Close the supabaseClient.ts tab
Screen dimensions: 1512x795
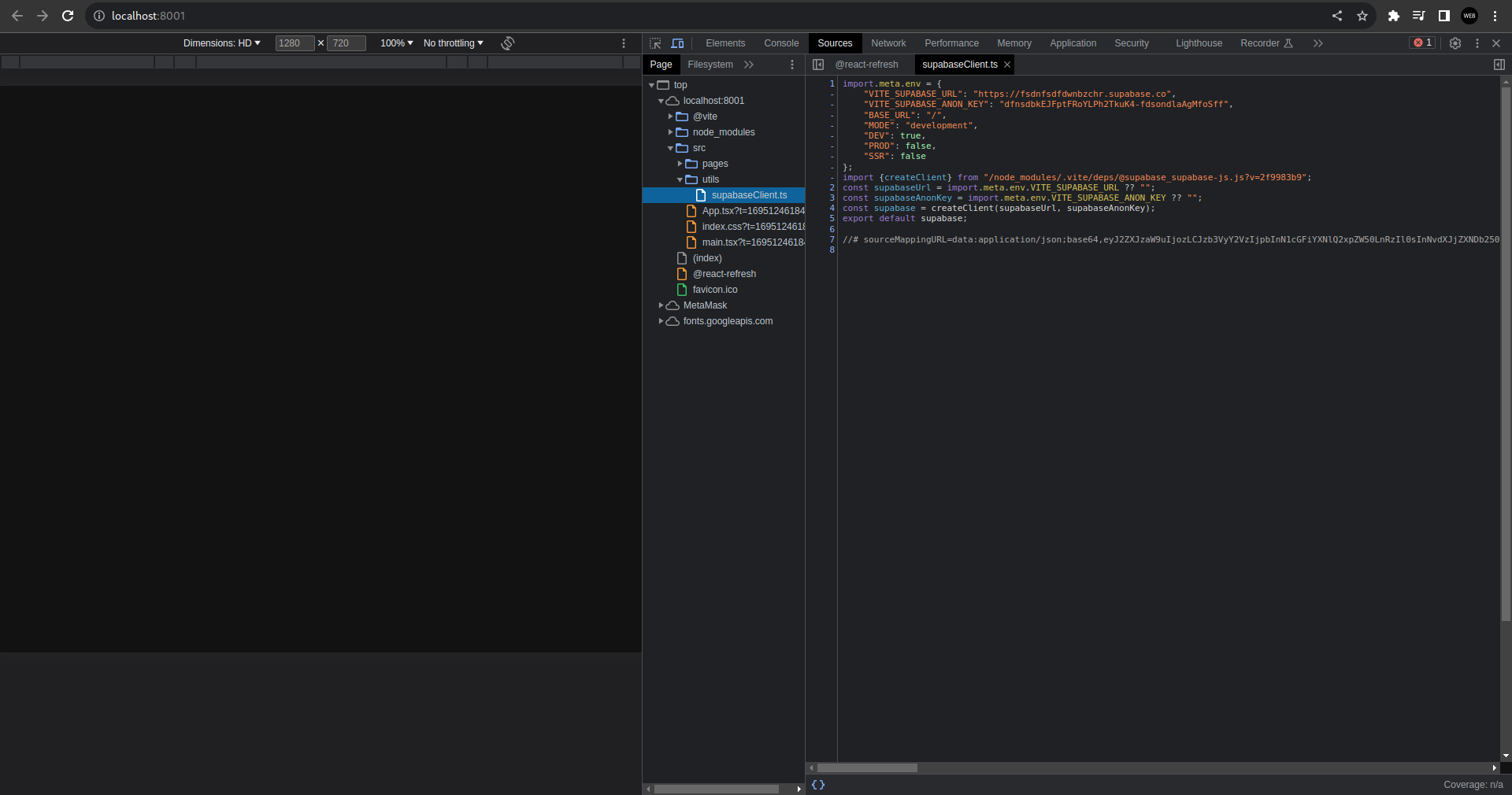1008,65
